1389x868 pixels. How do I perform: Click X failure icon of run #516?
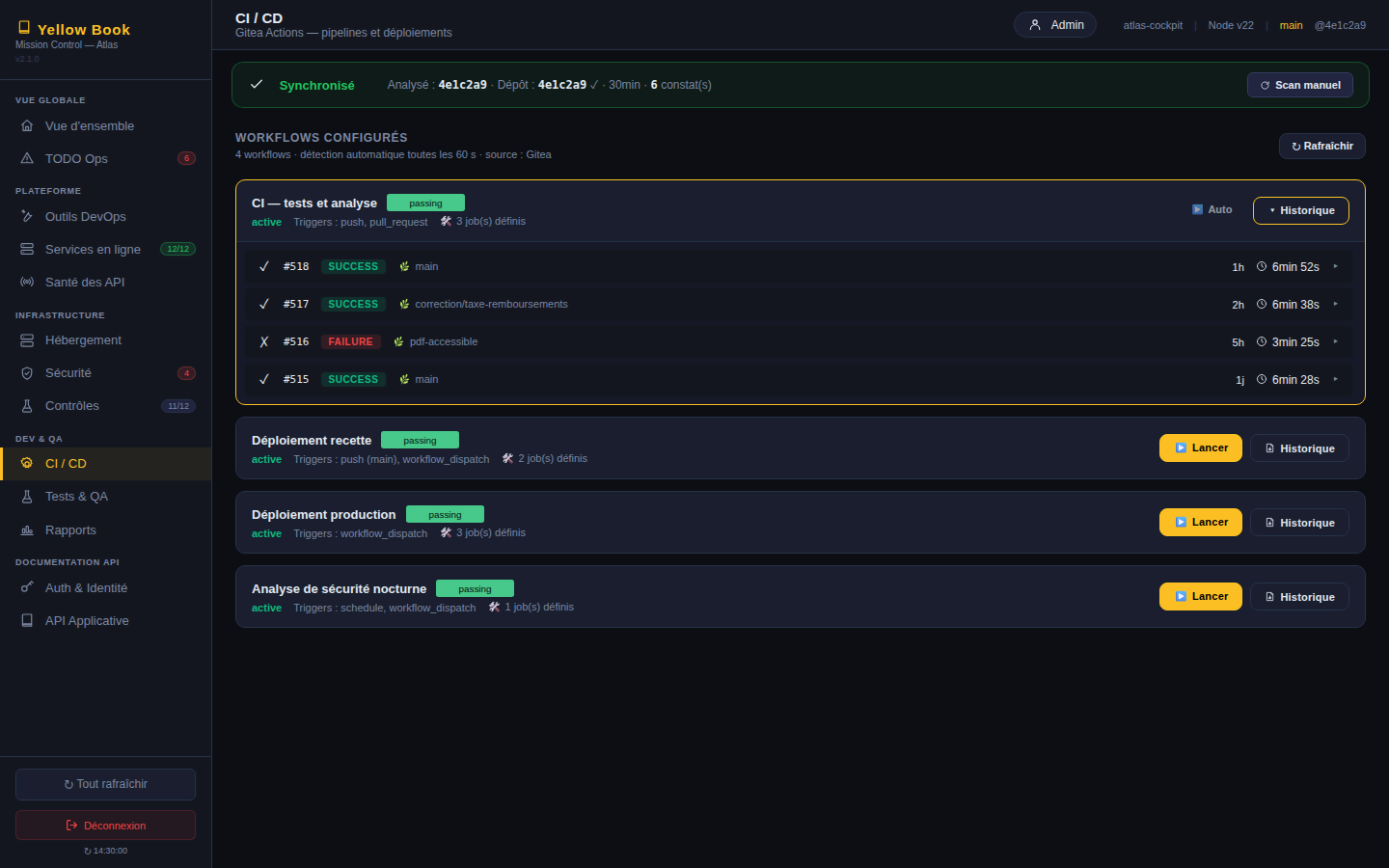coord(264,341)
